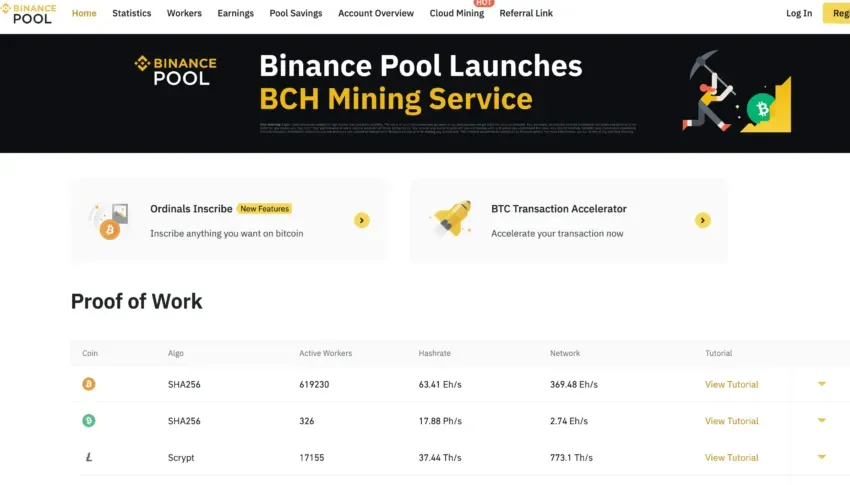Expand the Bitcoin Cash row details
This screenshot has width=850, height=485.
click(822, 421)
